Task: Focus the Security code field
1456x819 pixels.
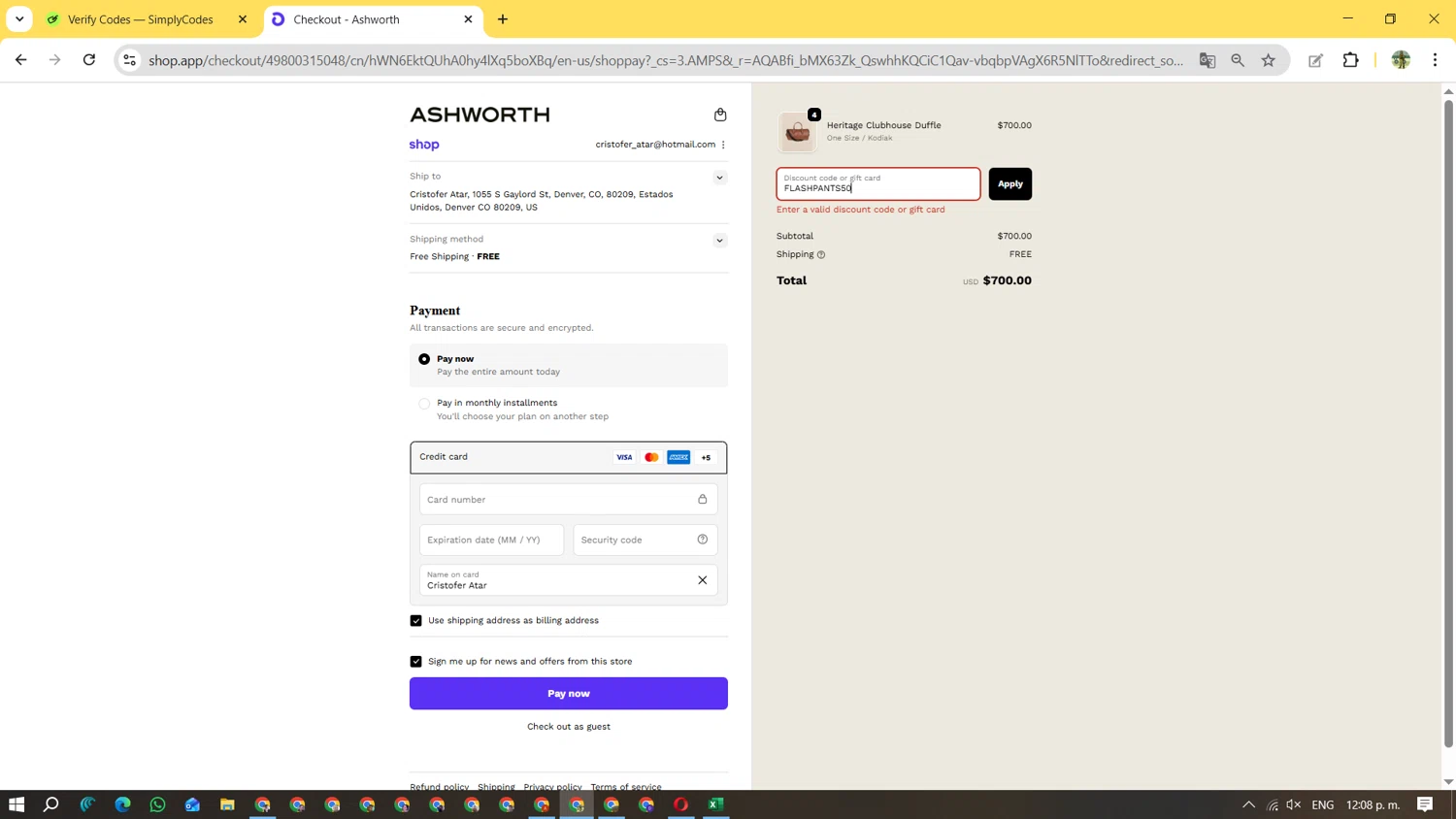Action: tap(645, 540)
